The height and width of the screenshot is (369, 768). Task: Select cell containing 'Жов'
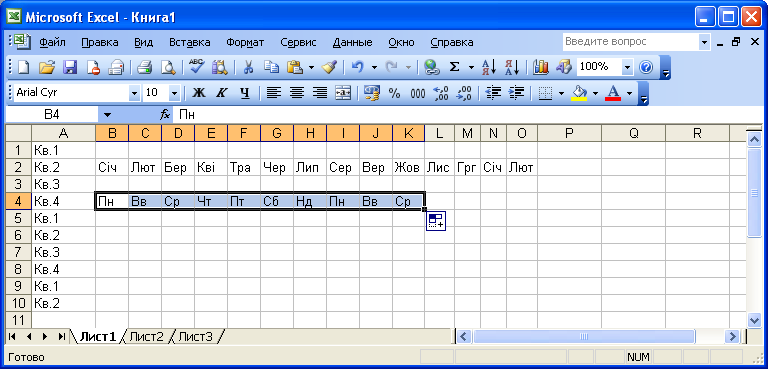(x=408, y=168)
